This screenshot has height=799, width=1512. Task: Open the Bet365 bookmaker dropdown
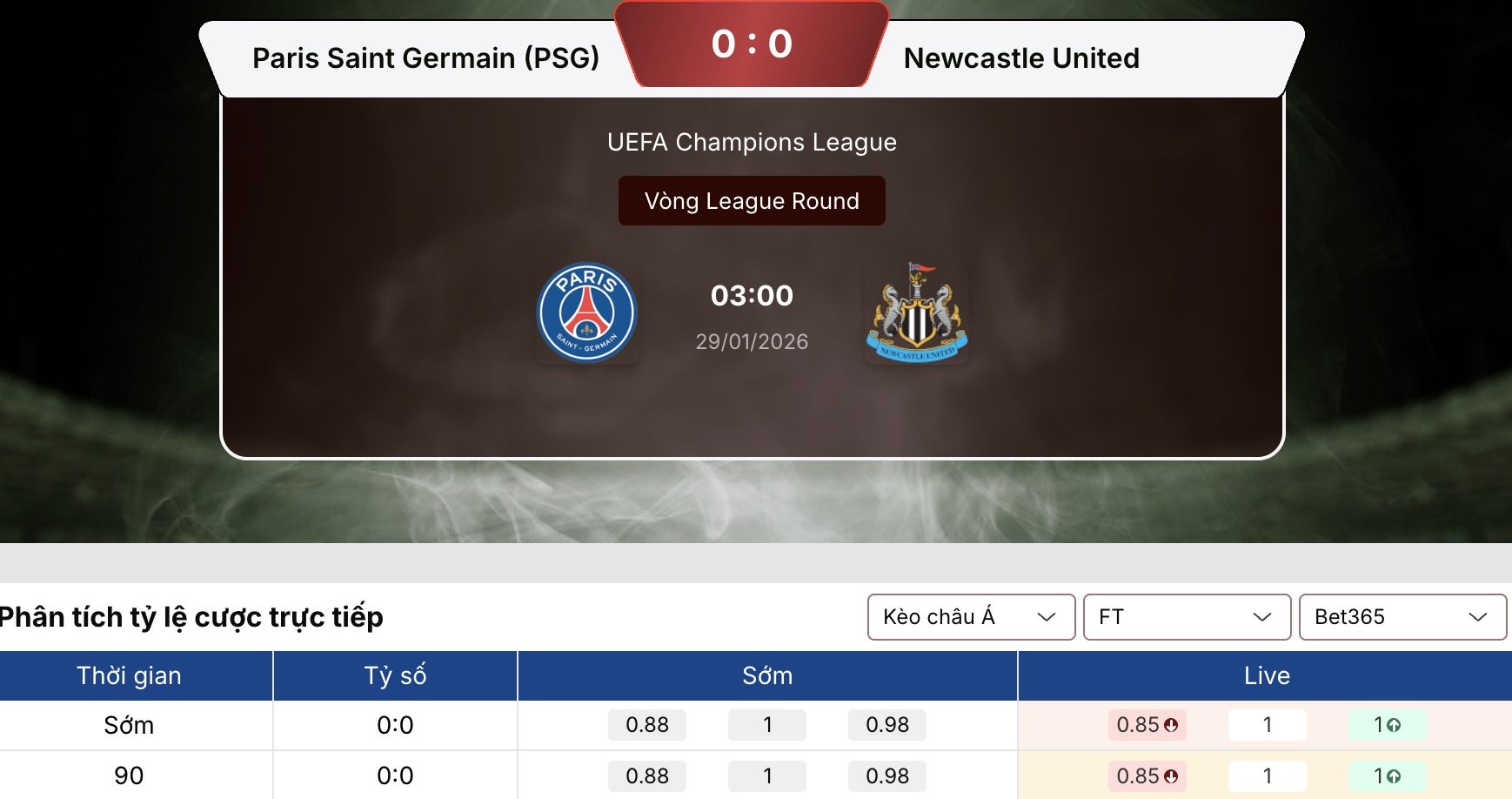(1402, 617)
